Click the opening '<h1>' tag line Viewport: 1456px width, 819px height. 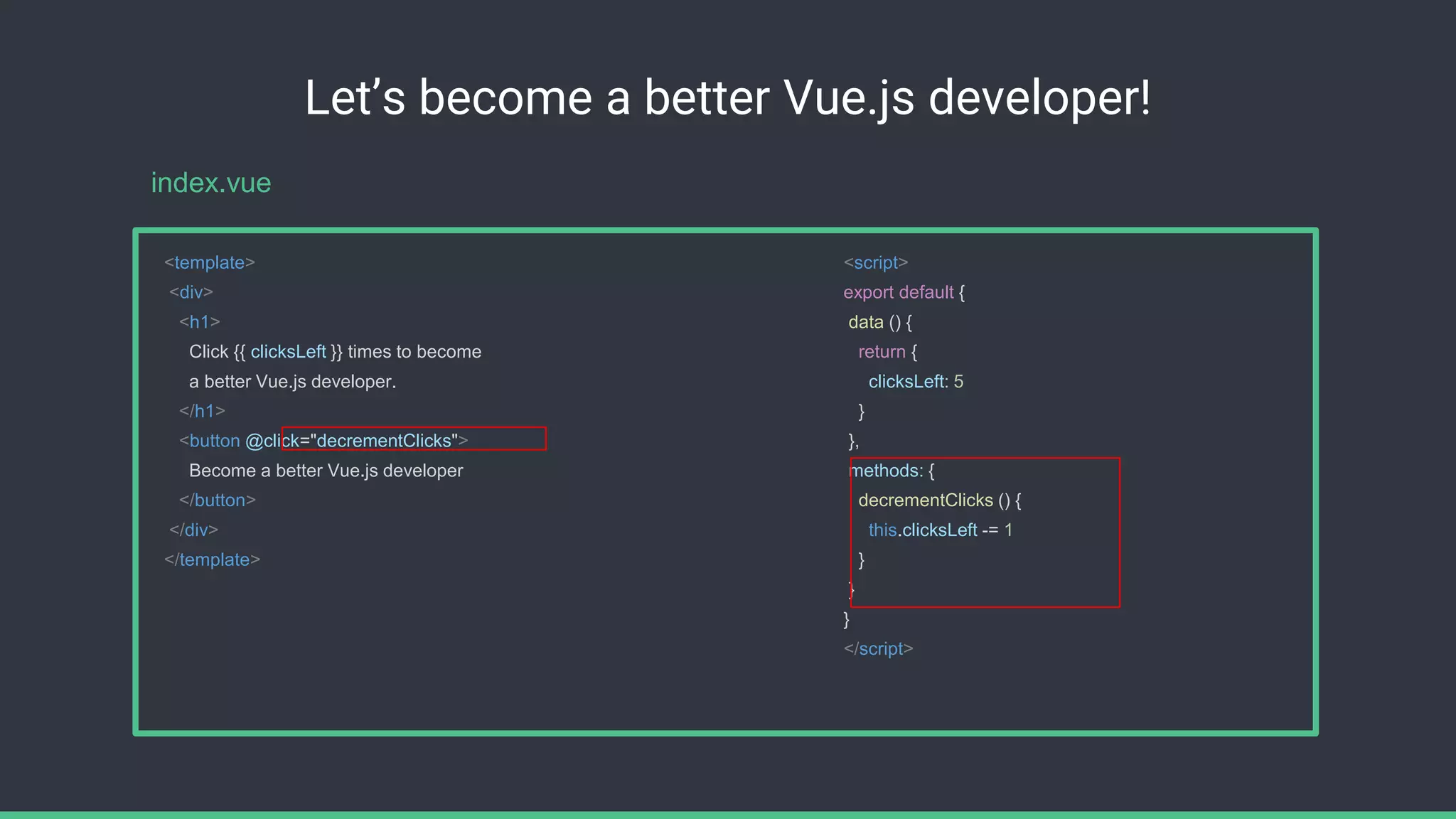click(200, 322)
